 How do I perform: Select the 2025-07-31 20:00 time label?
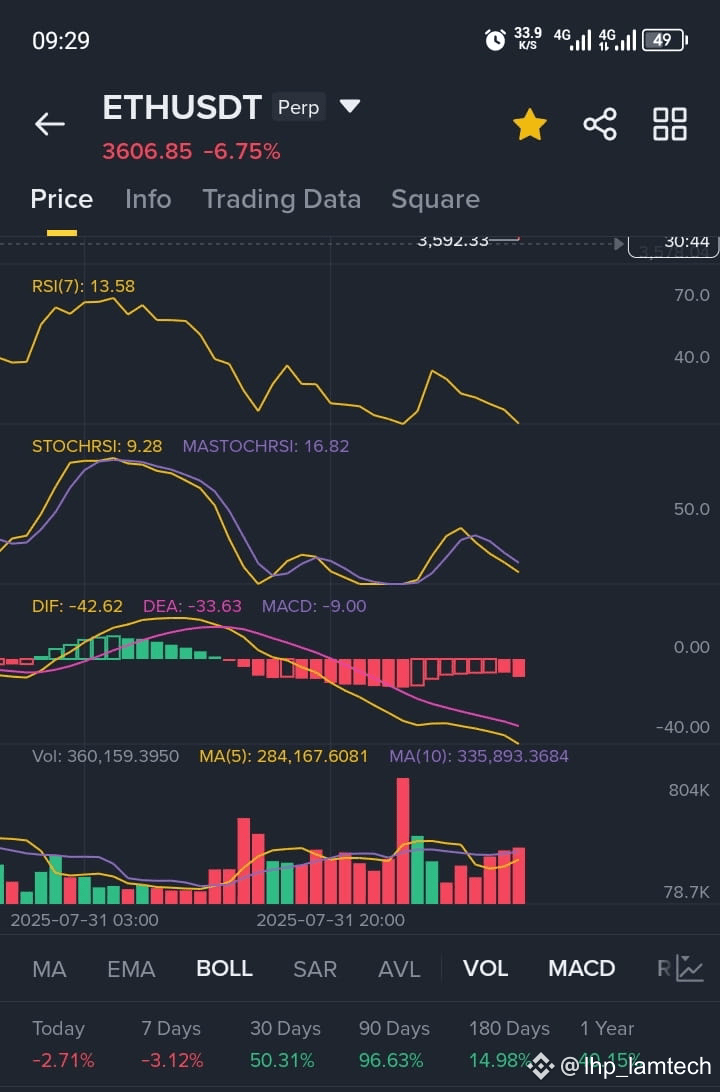point(331,920)
